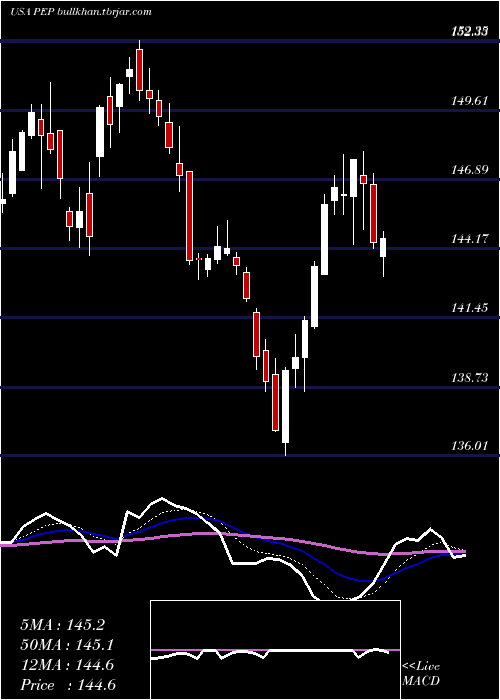The width and height of the screenshot is (500, 700).
Task: Click the 12MA : 144.6 reading
Action: [x=67, y=665]
